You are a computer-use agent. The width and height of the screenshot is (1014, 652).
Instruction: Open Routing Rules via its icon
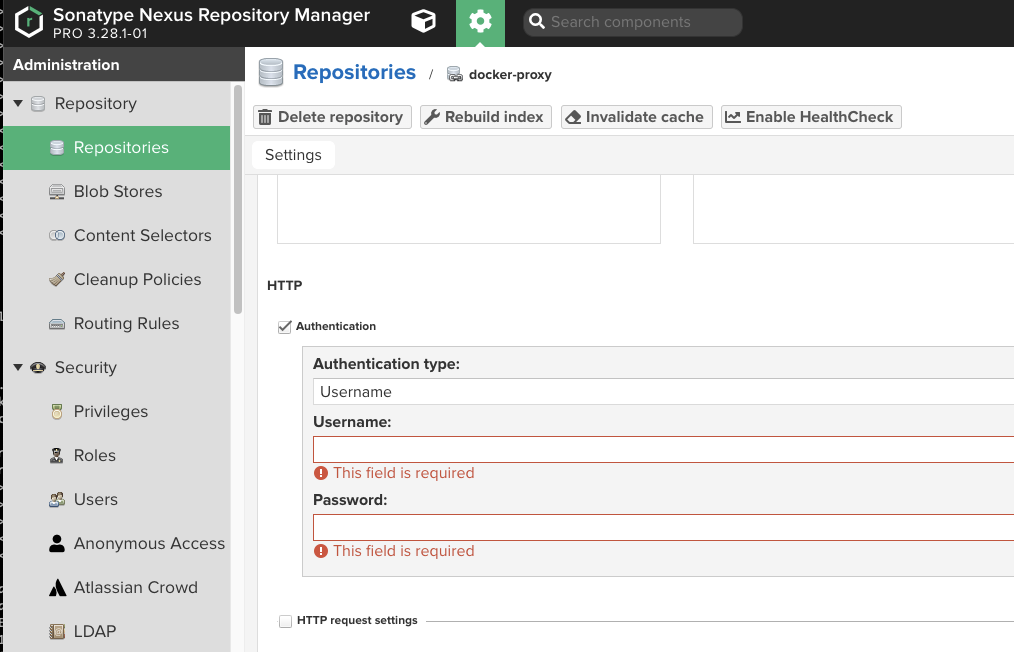pyautogui.click(x=57, y=324)
